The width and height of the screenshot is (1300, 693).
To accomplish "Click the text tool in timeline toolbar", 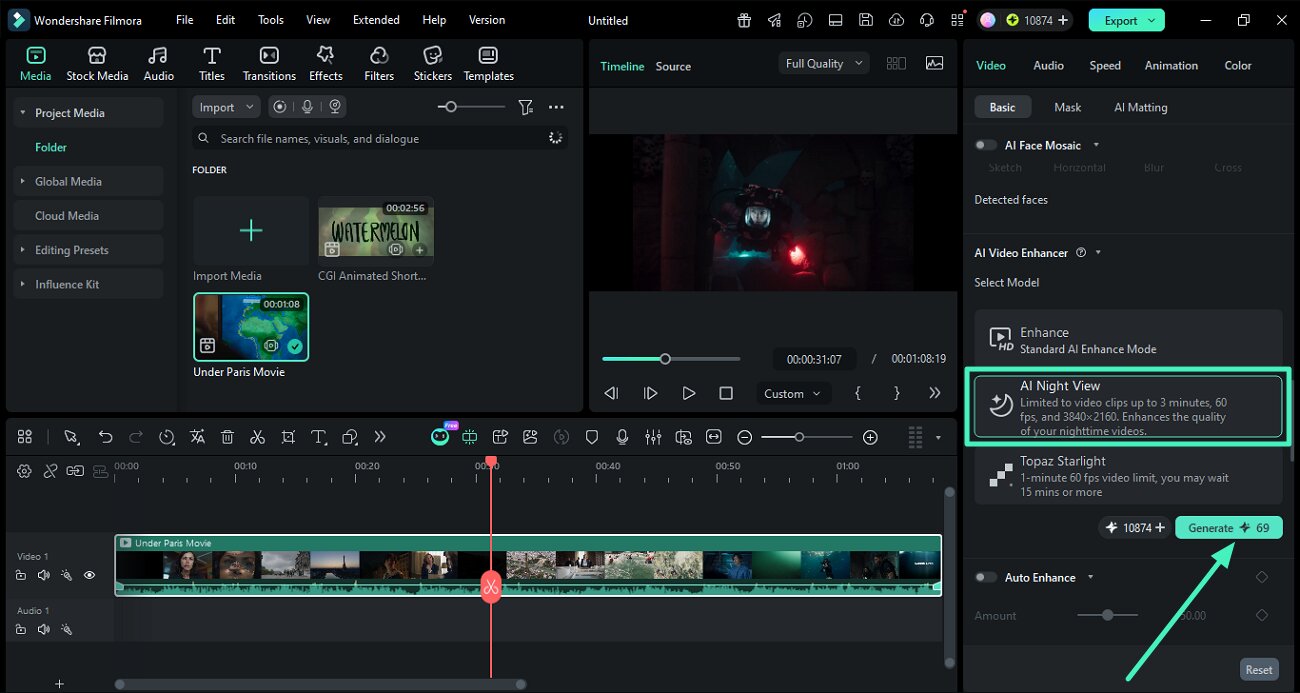I will point(318,437).
